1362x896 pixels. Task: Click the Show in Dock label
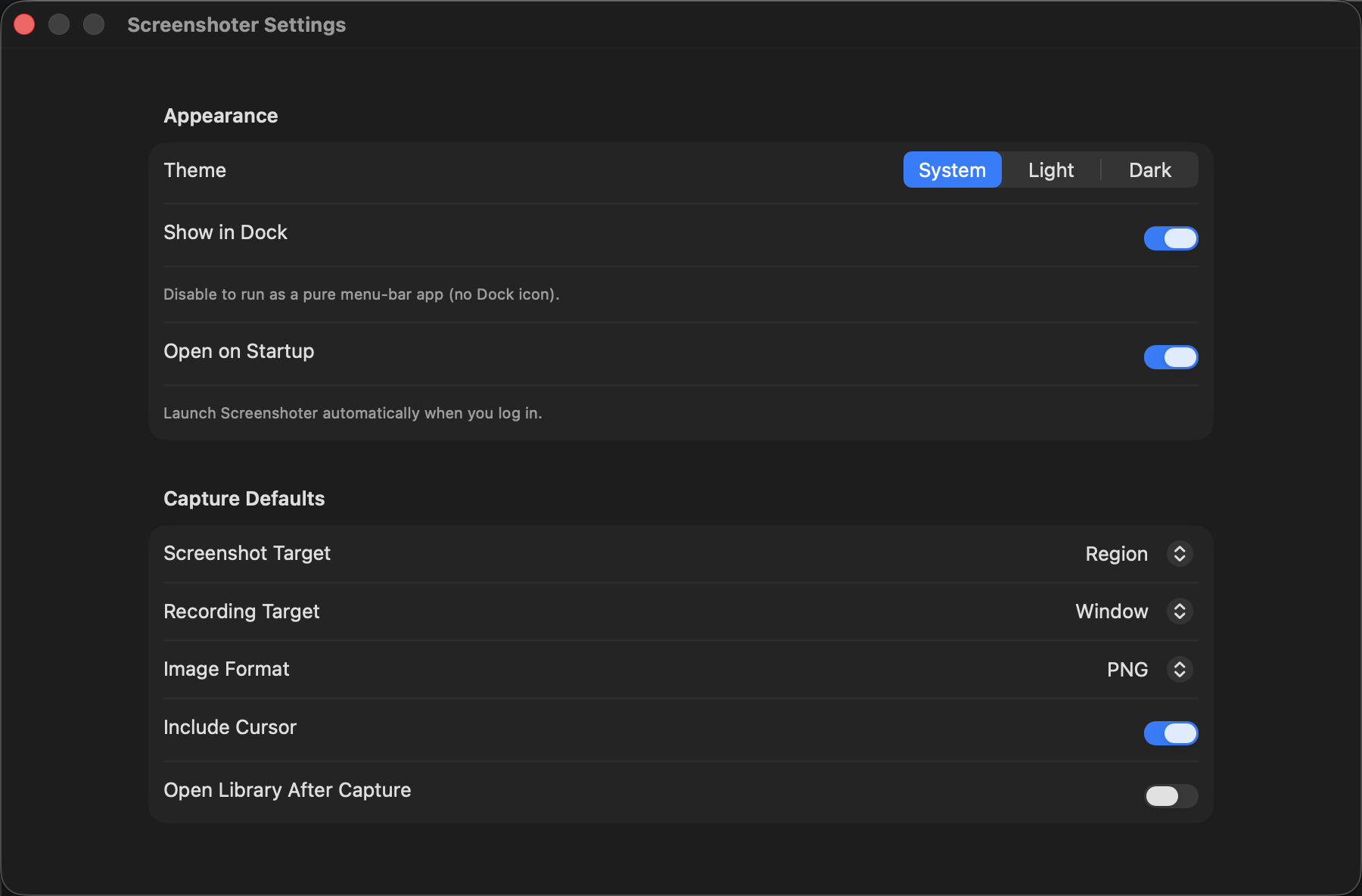225,232
